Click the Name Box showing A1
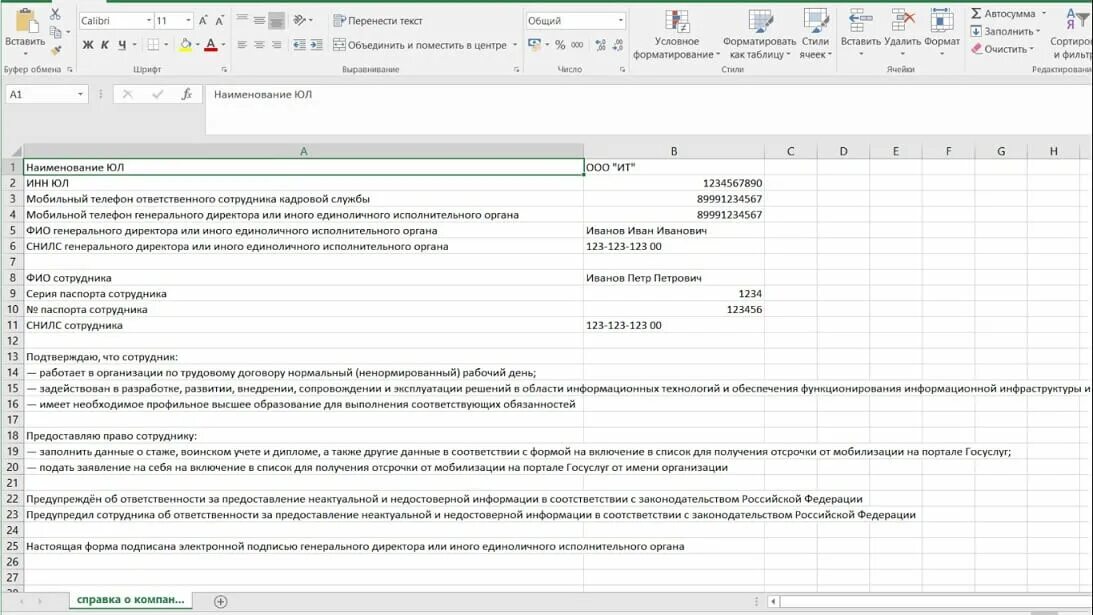 41,94
